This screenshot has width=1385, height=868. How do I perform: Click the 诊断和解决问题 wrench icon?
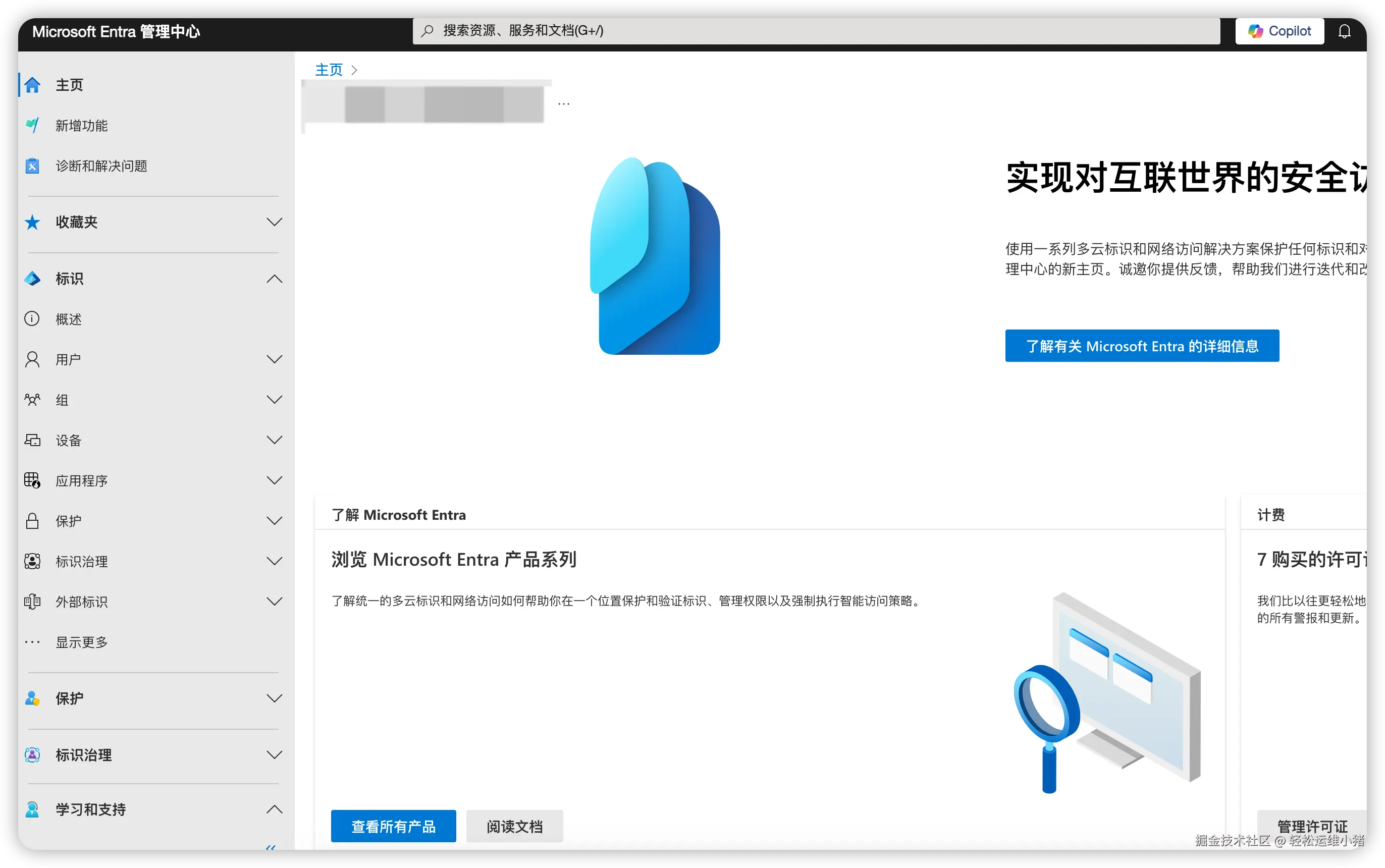coord(33,166)
